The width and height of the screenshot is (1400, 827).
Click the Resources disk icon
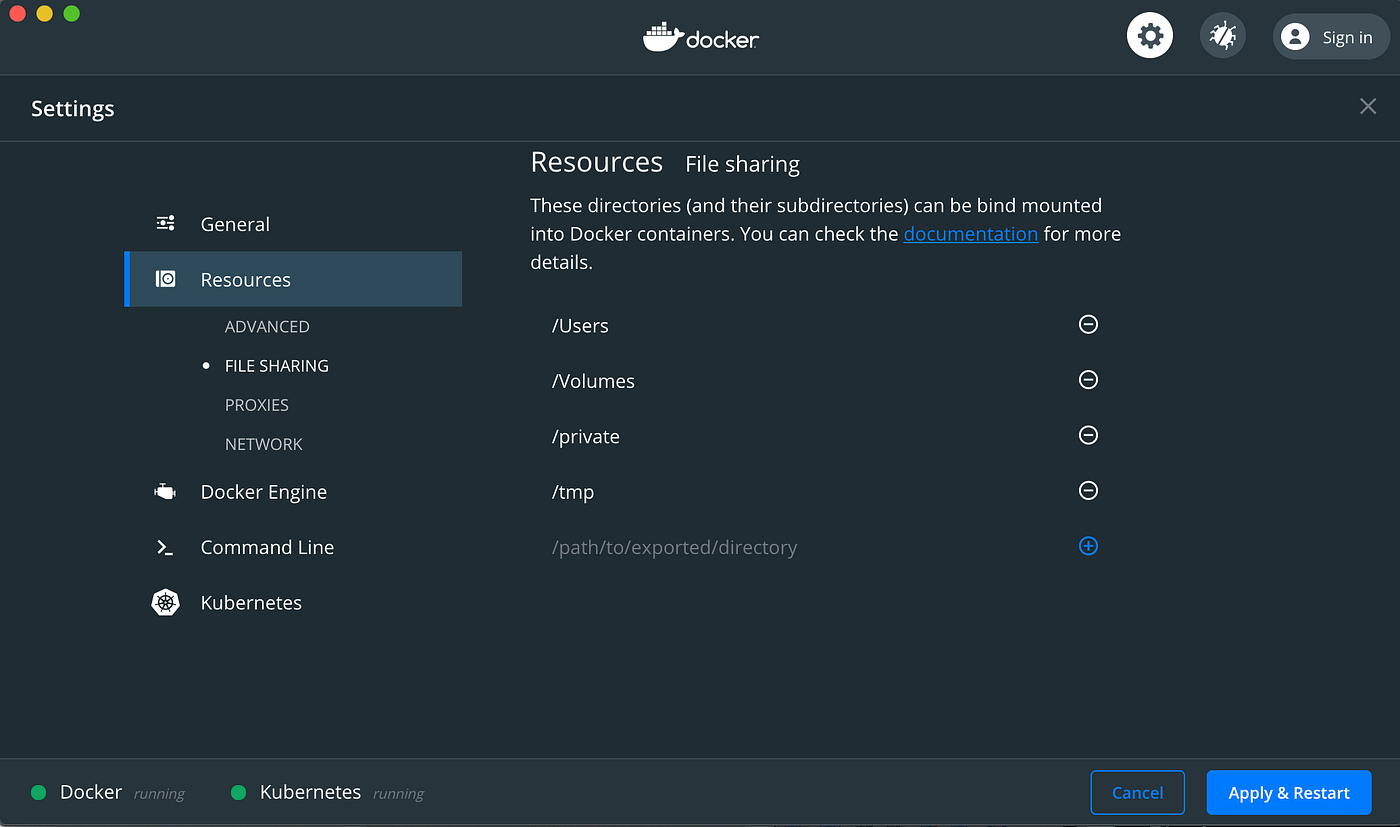[x=166, y=279]
